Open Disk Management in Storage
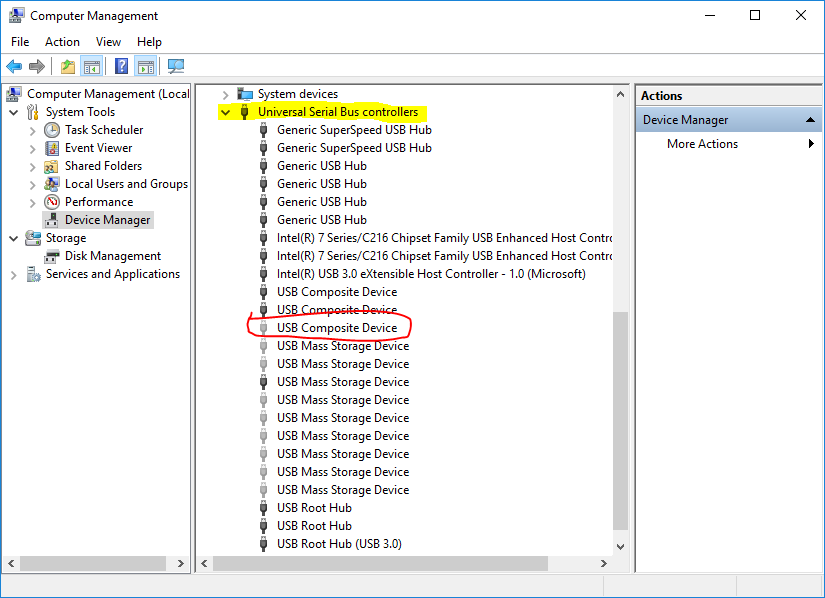 point(112,256)
